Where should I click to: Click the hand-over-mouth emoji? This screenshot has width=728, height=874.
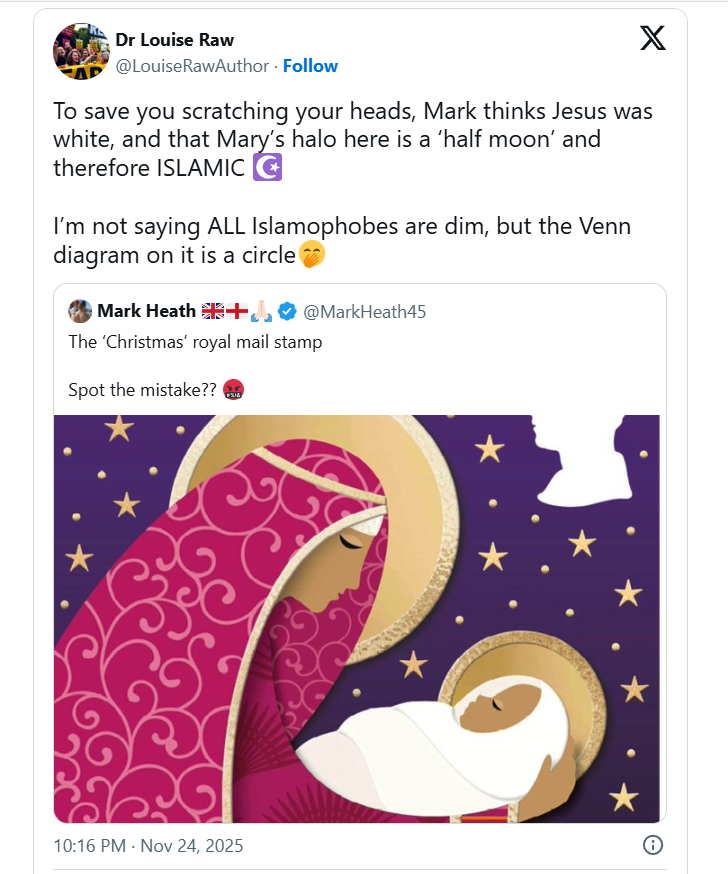tap(313, 255)
